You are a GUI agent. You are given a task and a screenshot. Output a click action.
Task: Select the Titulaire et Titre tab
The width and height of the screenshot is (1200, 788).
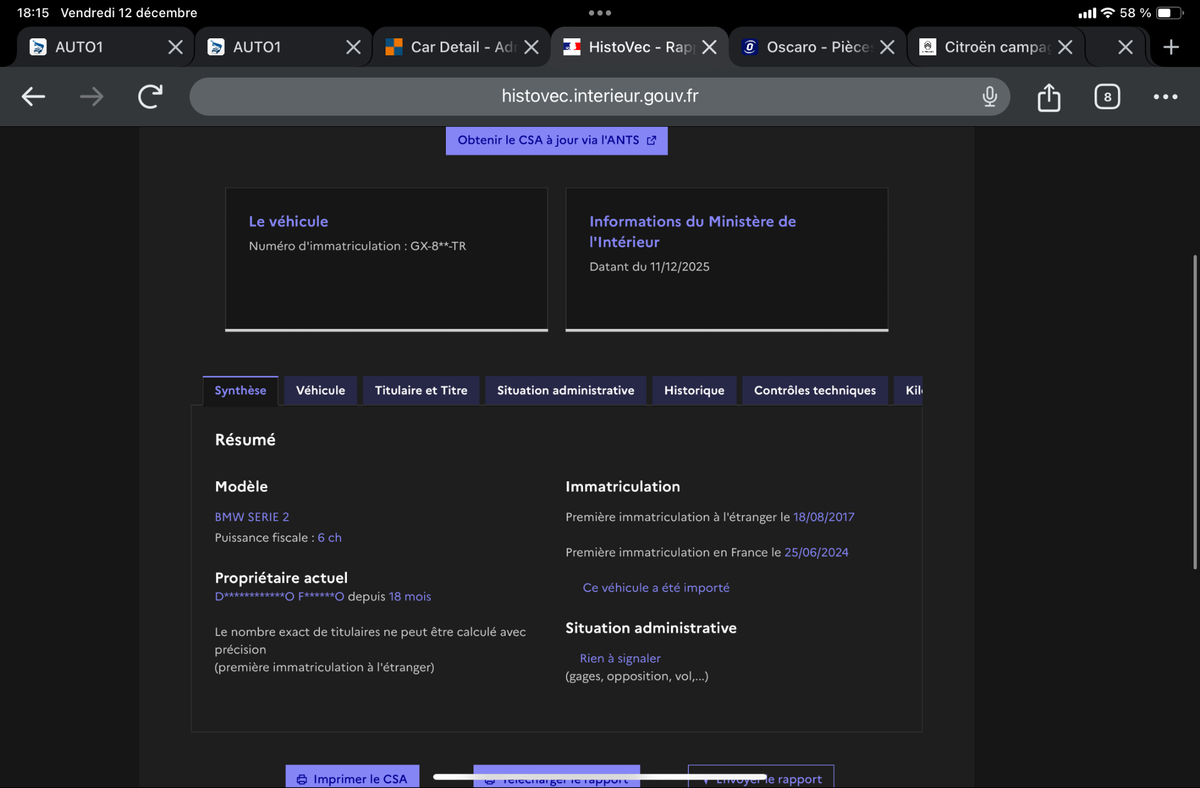point(421,390)
